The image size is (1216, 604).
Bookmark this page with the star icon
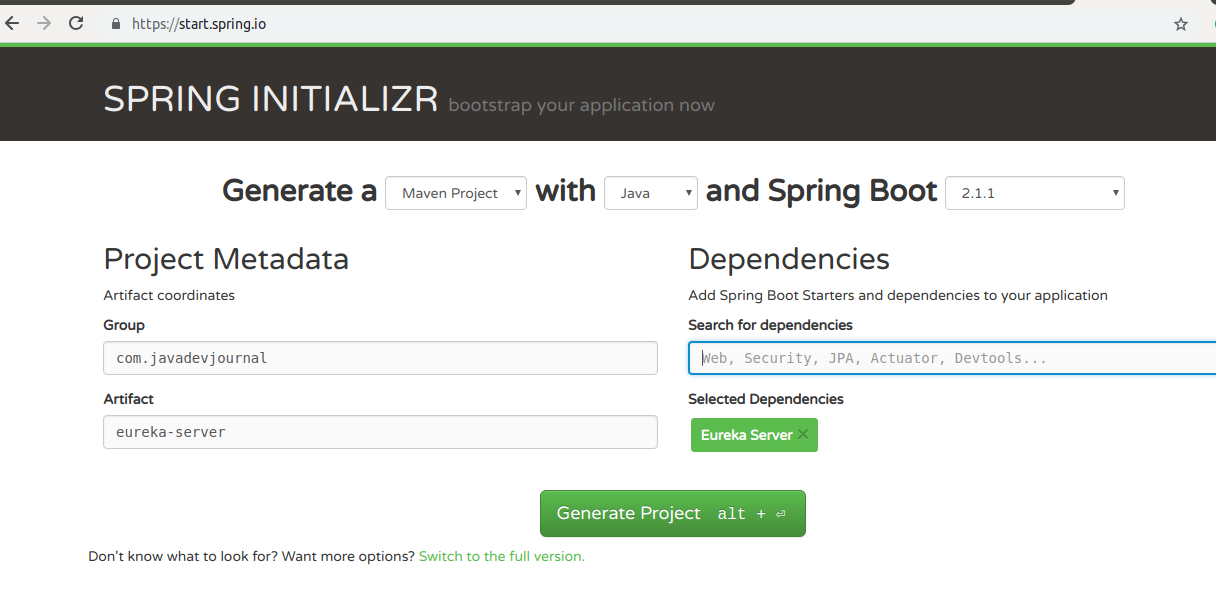(x=1181, y=24)
